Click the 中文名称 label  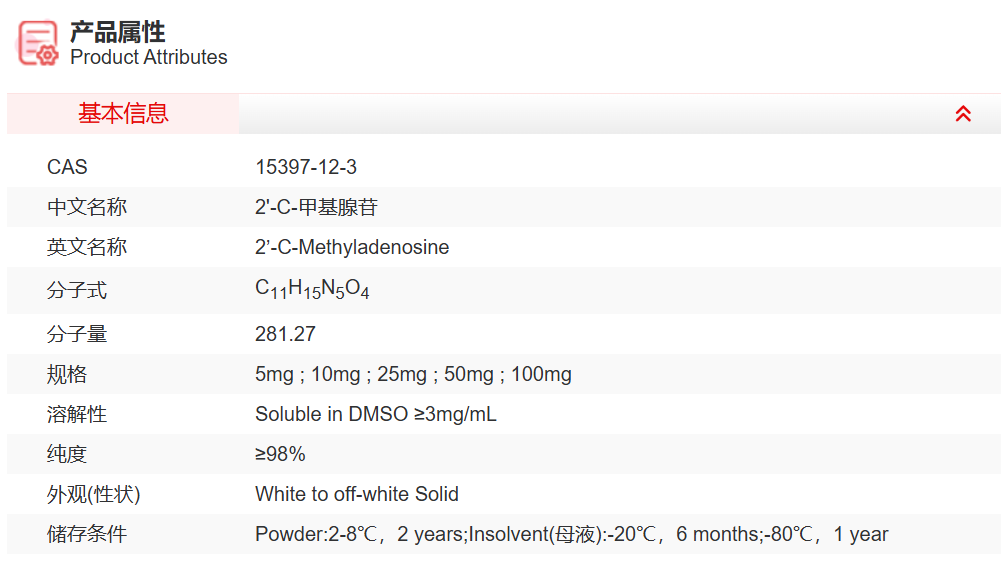point(87,207)
